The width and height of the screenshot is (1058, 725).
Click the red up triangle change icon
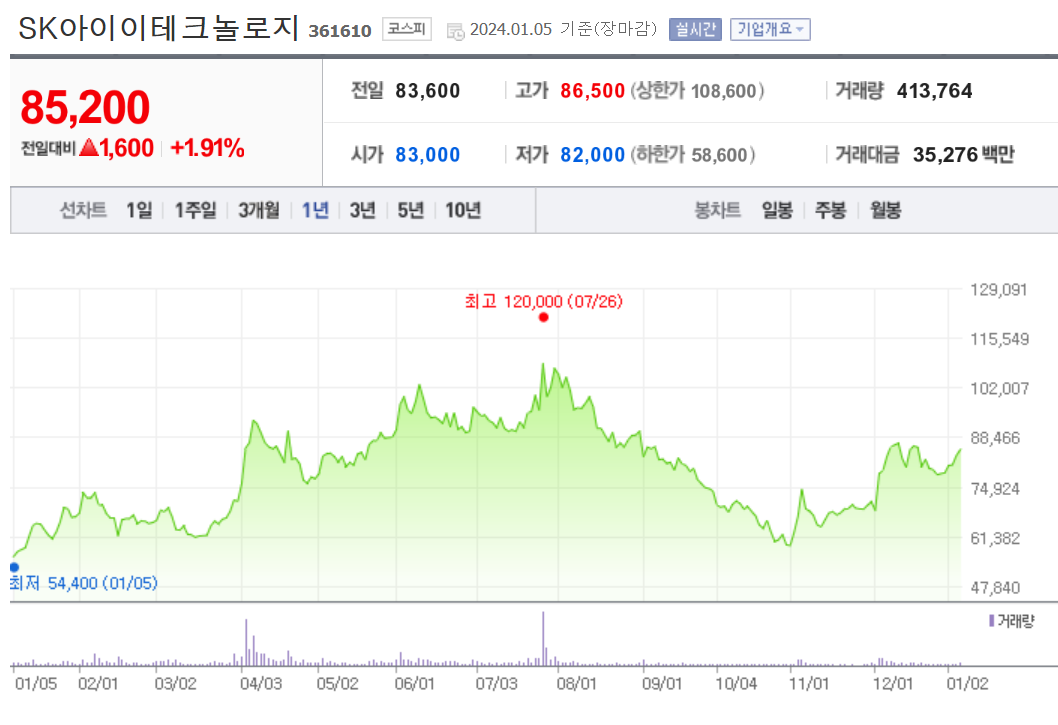[89, 147]
